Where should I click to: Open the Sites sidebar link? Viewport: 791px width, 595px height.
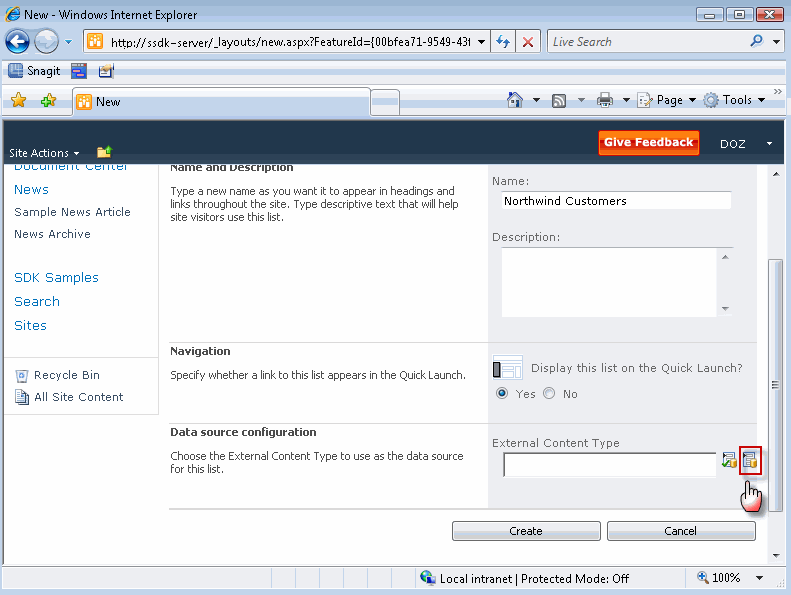[30, 326]
